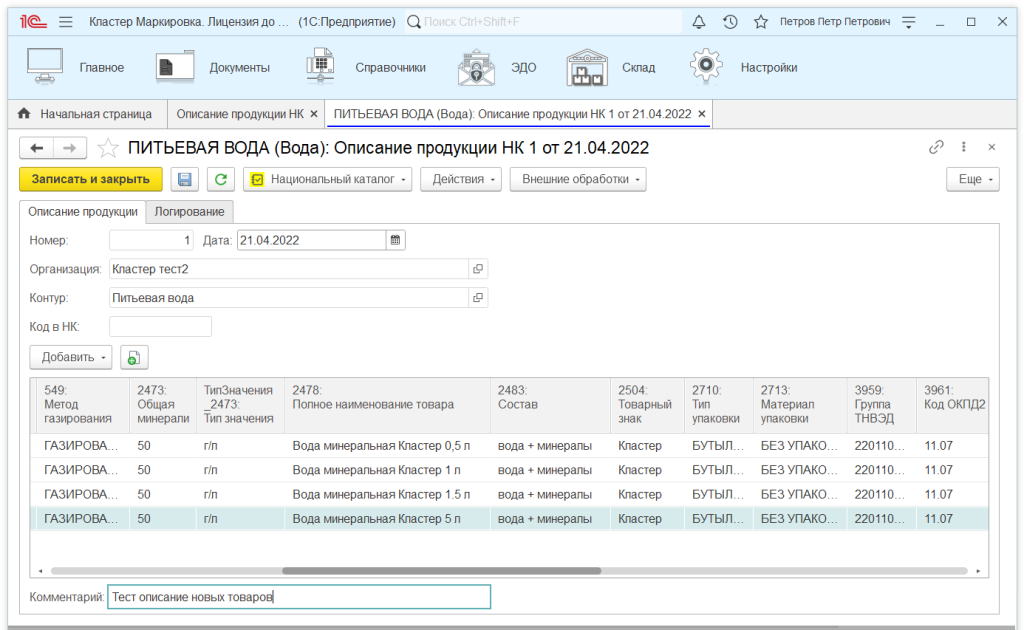Open the 1C main menu hamburger icon
The image size is (1024, 630).
click(x=65, y=22)
